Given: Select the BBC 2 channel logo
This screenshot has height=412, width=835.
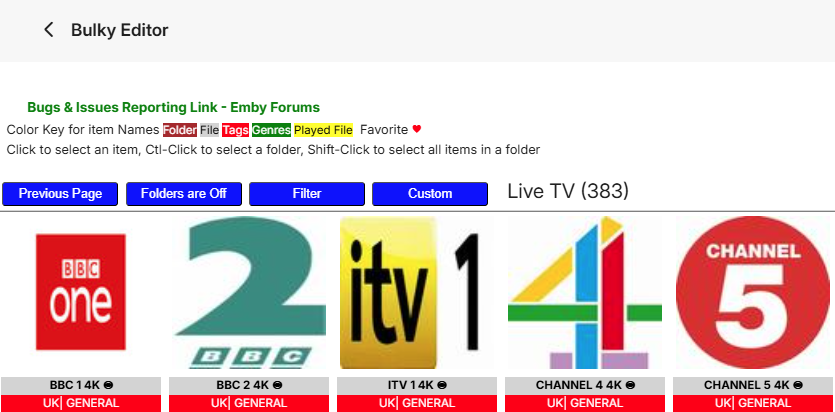Looking at the screenshot, I should tap(249, 292).
